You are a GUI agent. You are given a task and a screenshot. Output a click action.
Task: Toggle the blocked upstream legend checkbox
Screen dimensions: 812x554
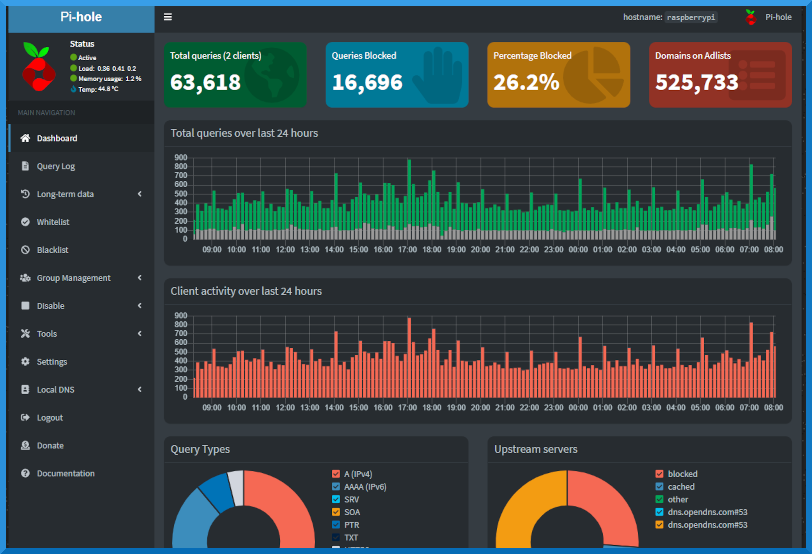(660, 474)
